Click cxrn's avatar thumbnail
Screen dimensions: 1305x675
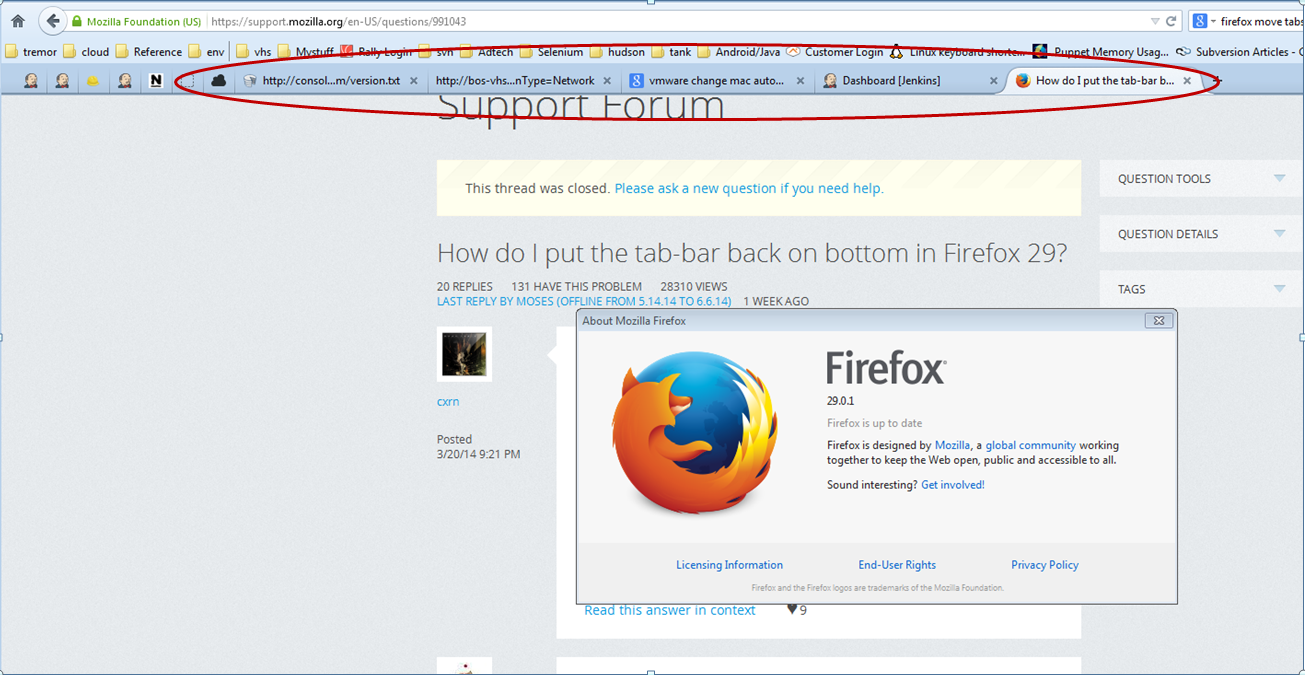(464, 354)
